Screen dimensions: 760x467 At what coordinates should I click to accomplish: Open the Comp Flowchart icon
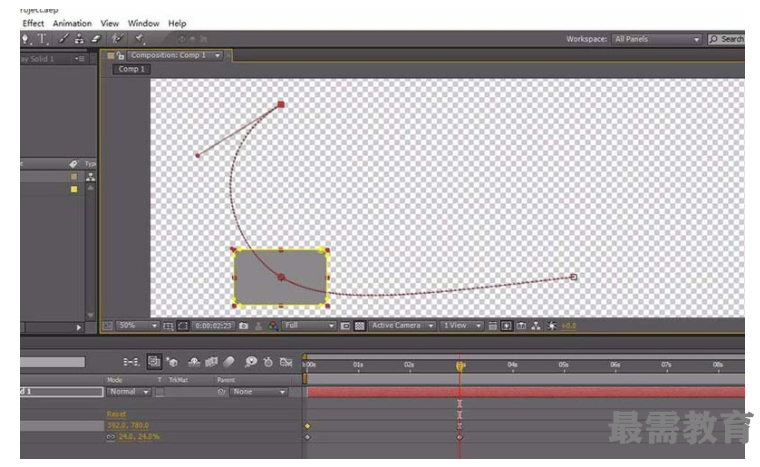[x=536, y=326]
